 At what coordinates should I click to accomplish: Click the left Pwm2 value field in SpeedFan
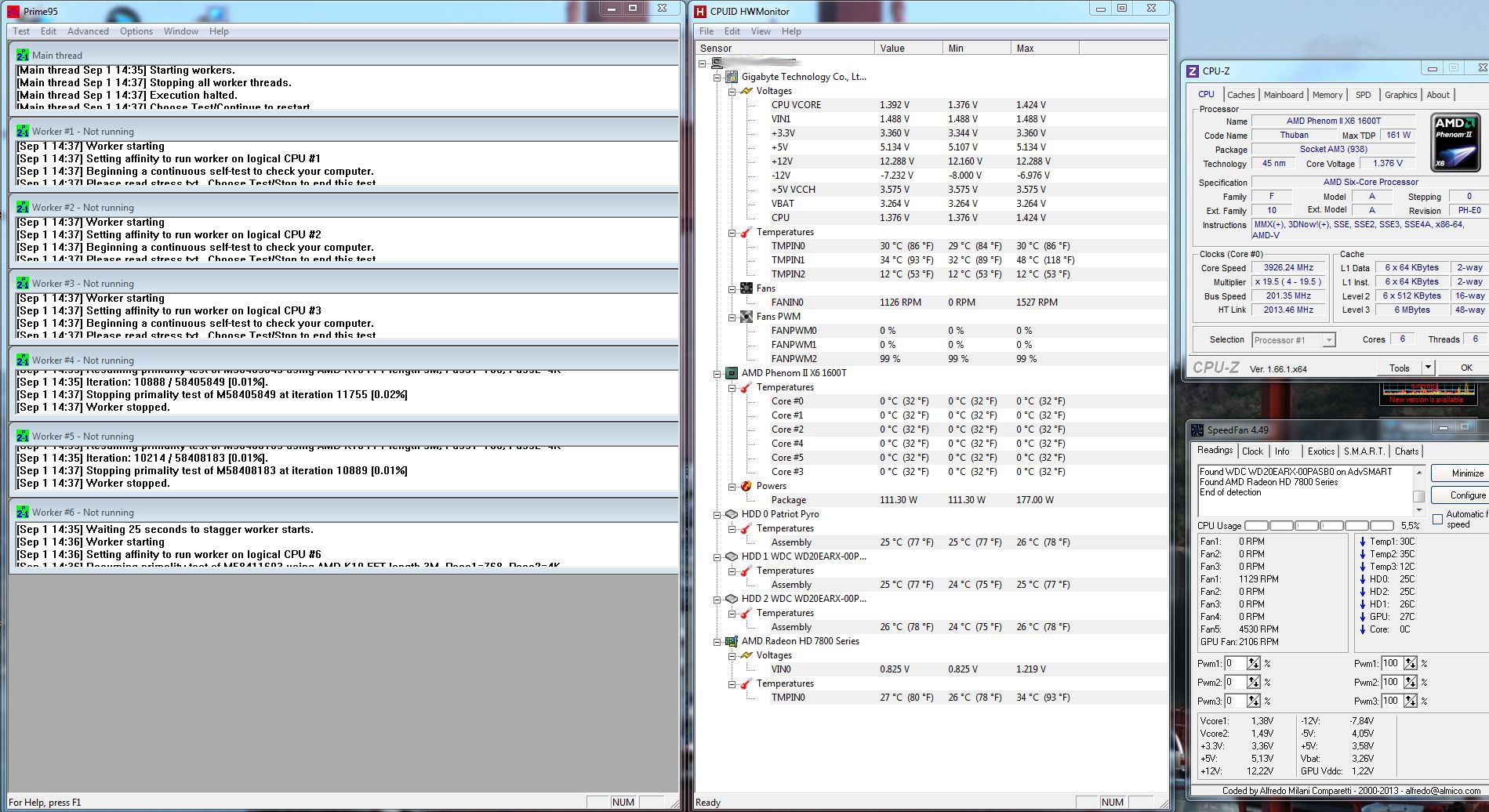click(x=1235, y=682)
